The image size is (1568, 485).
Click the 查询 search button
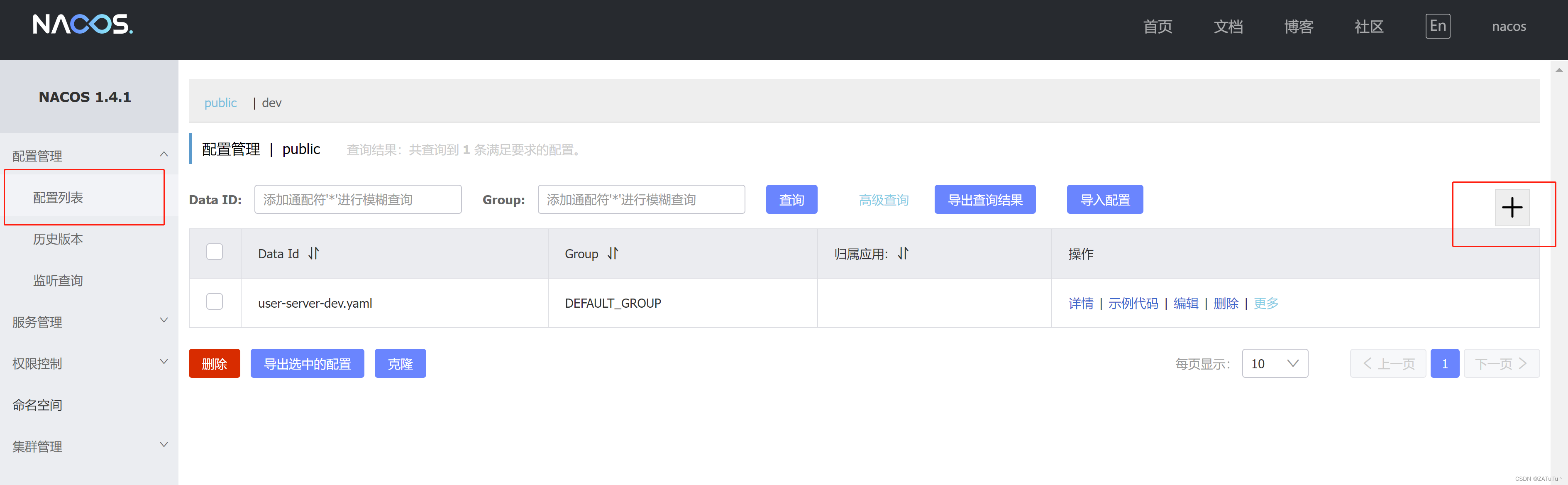[791, 199]
